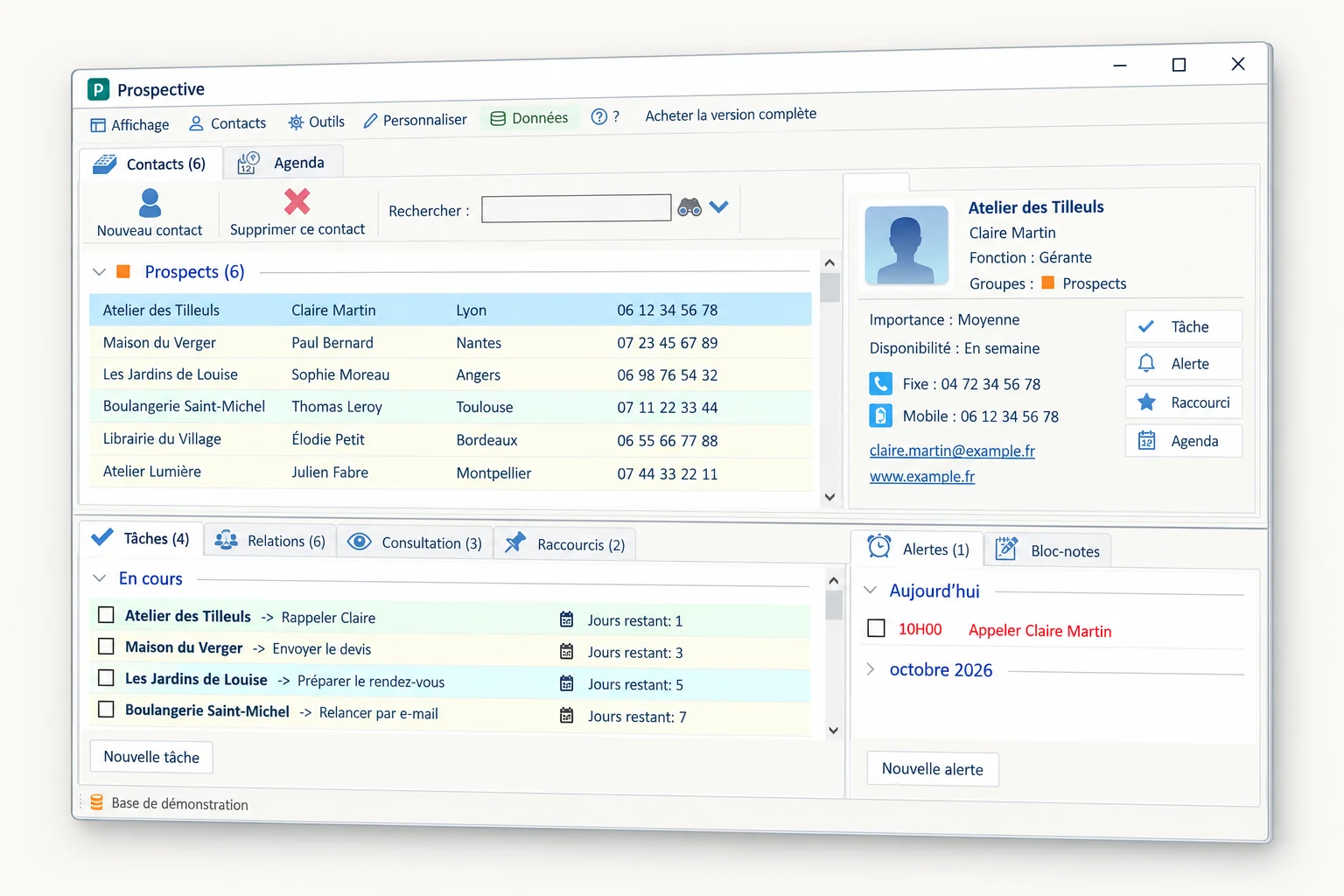
Task: Collapse the Prospects (6) group
Action: 99,272
